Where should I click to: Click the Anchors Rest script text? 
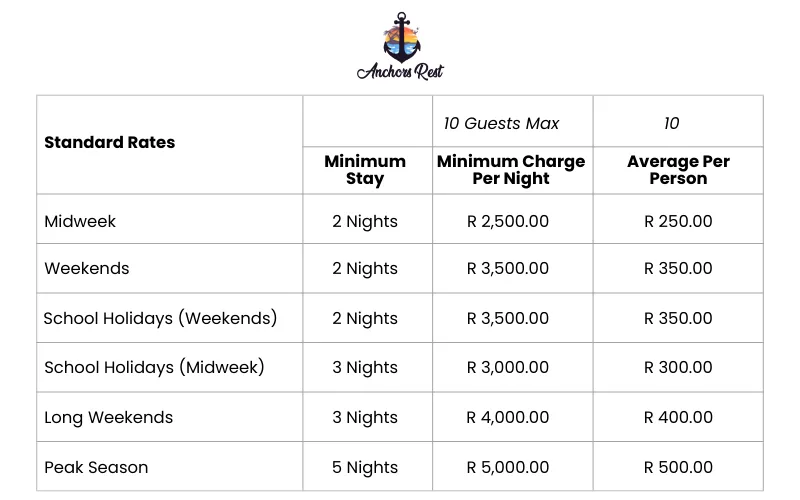(x=401, y=72)
